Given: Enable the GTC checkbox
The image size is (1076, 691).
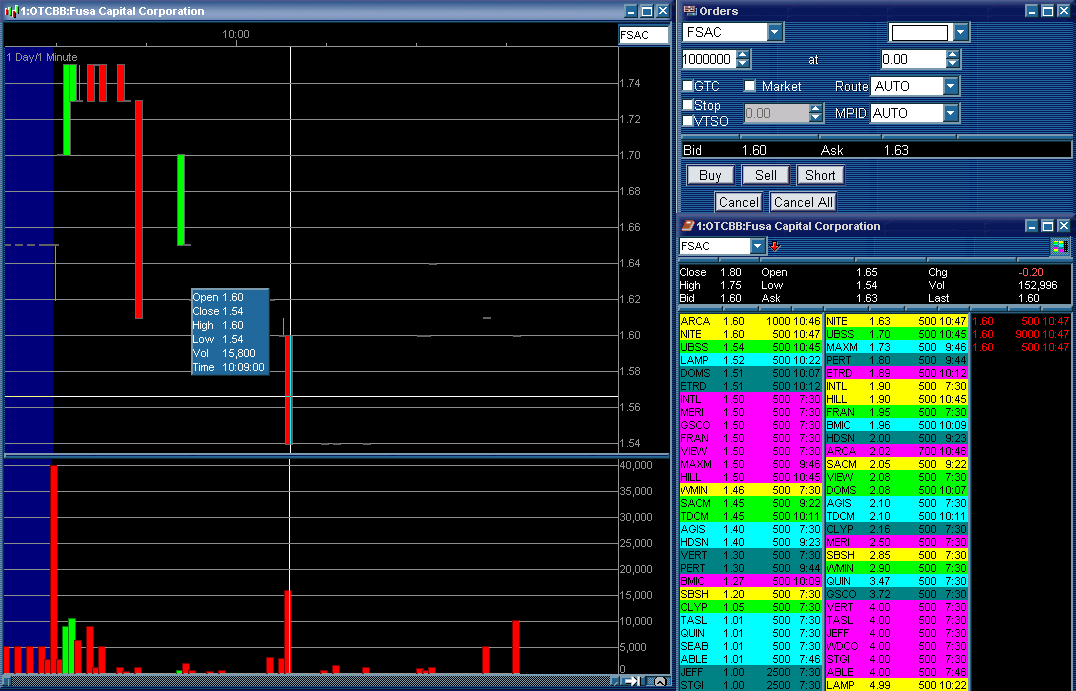Looking at the screenshot, I should pyautogui.click(x=688, y=86).
